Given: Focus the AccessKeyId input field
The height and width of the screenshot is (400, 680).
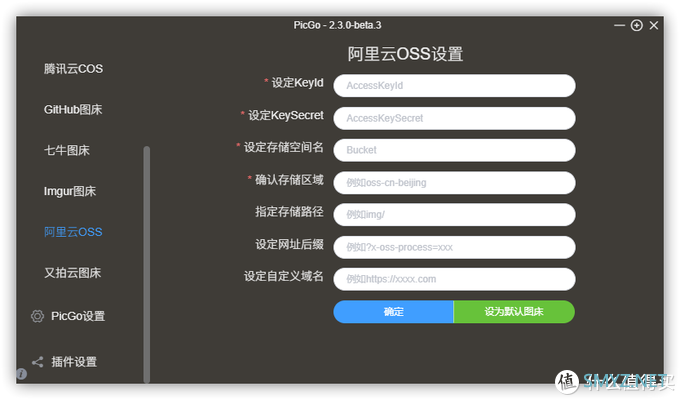Looking at the screenshot, I should click(454, 85).
